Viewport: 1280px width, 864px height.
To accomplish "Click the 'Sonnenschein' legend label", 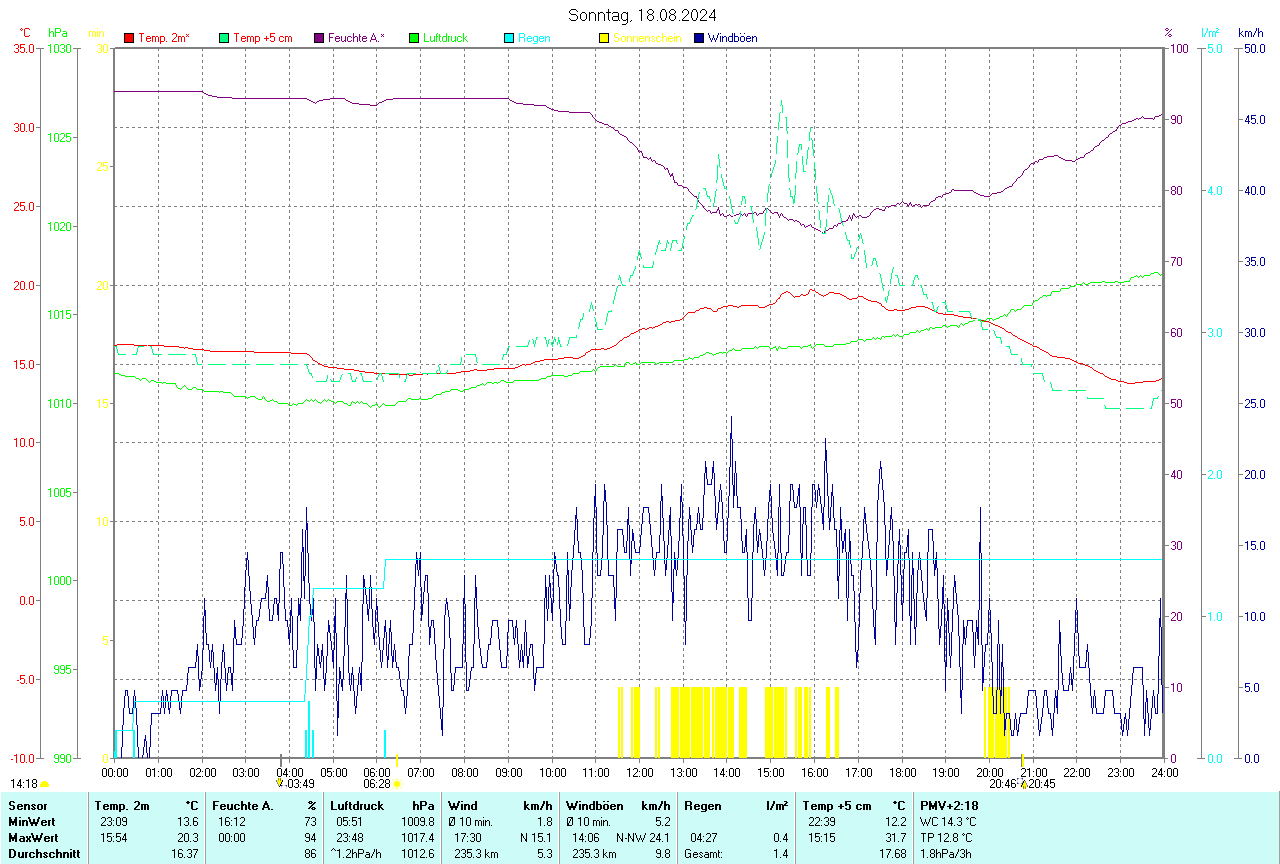I will (x=647, y=38).
